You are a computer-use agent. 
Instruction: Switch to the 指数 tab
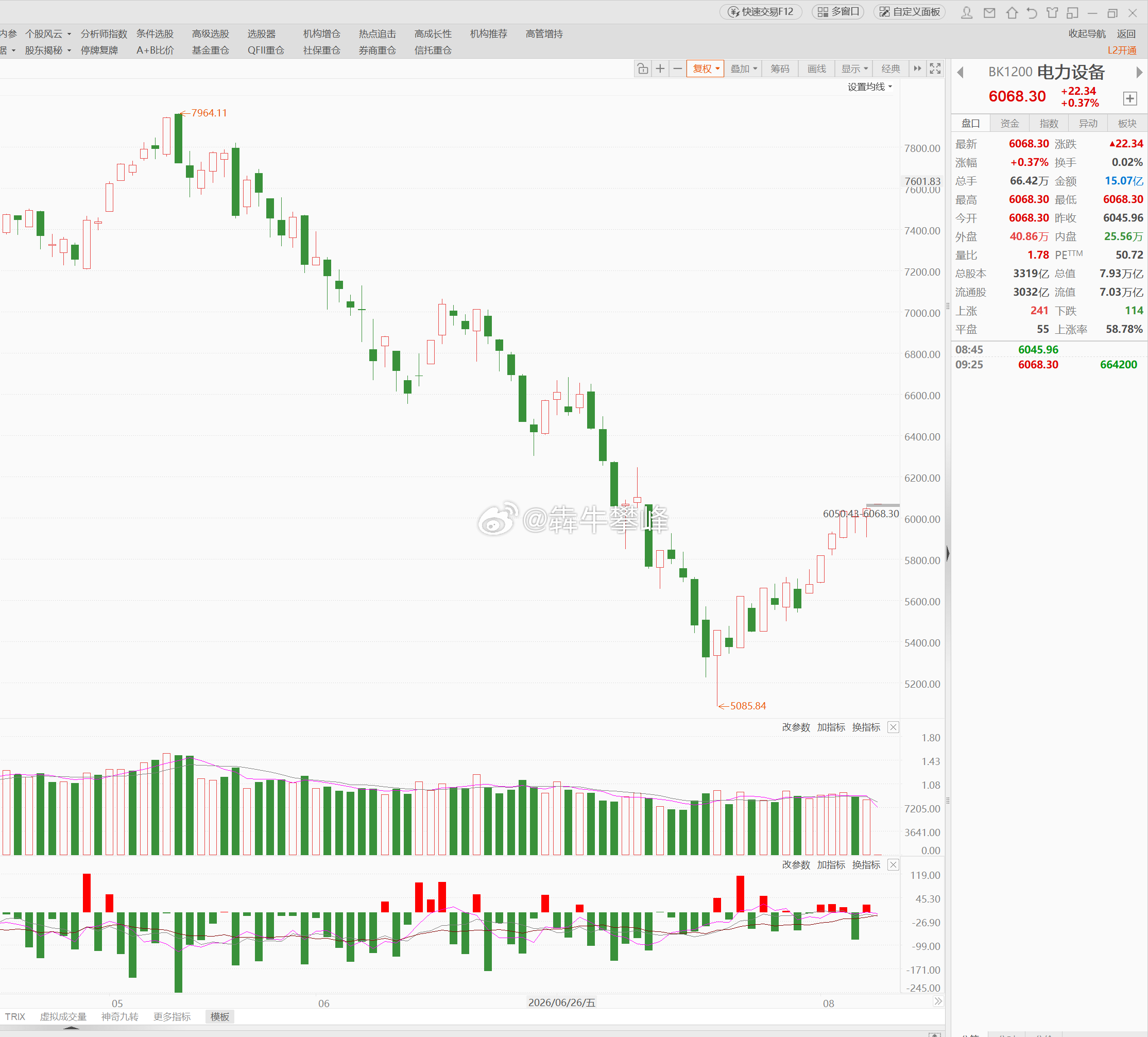[1049, 124]
